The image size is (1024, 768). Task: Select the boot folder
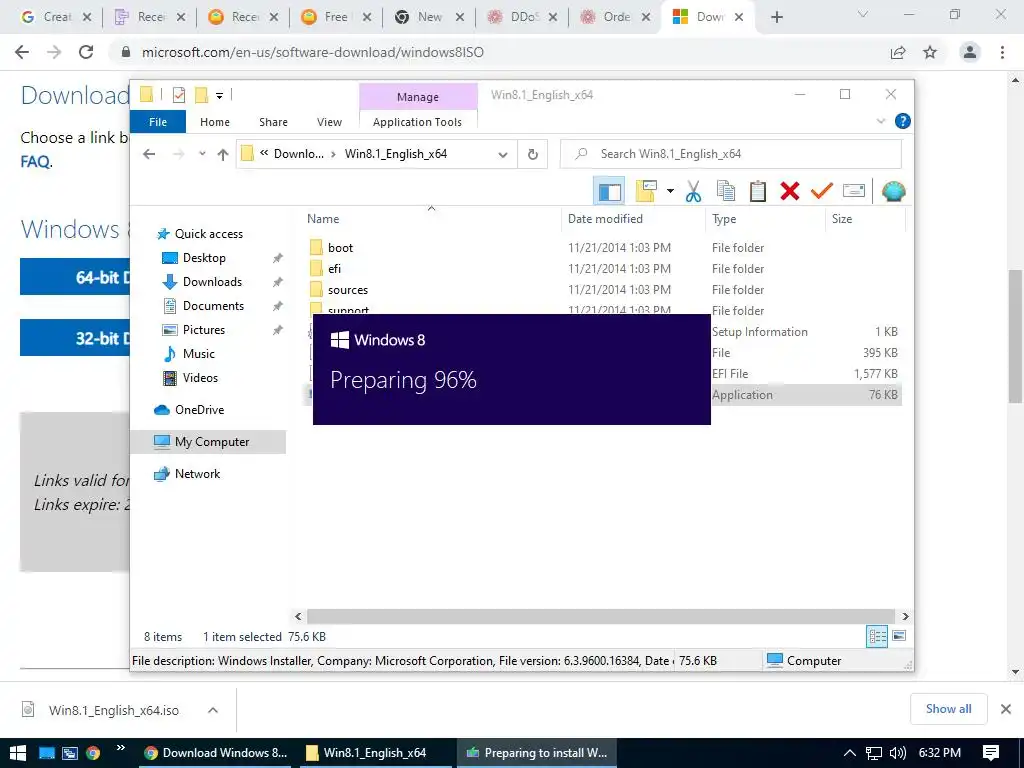point(340,248)
